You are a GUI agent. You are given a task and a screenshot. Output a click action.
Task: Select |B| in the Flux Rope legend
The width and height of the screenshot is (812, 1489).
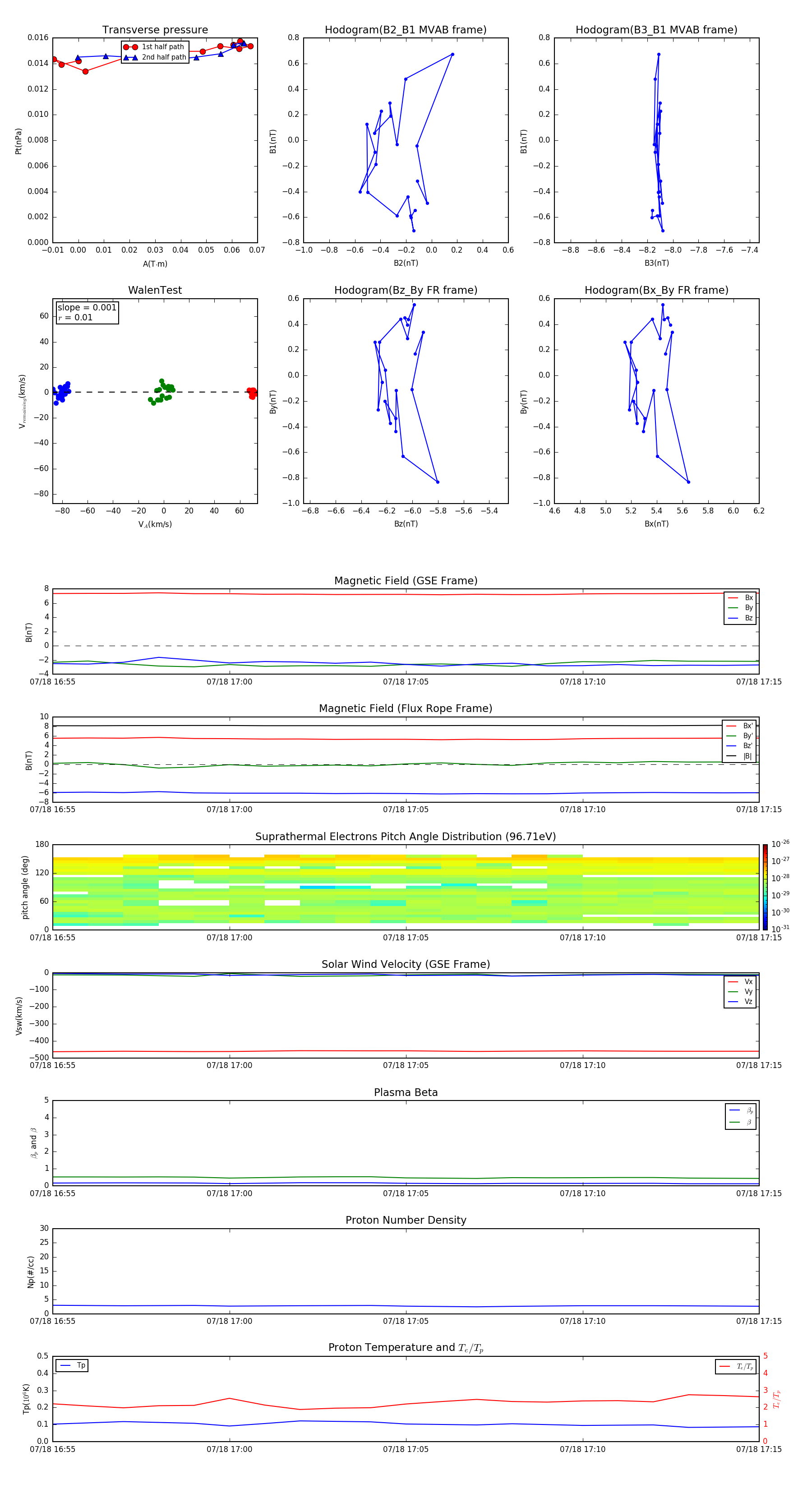tap(740, 756)
